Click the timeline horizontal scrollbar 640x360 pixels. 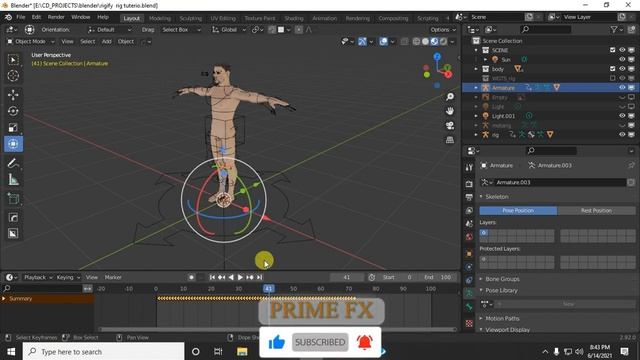coord(278,329)
